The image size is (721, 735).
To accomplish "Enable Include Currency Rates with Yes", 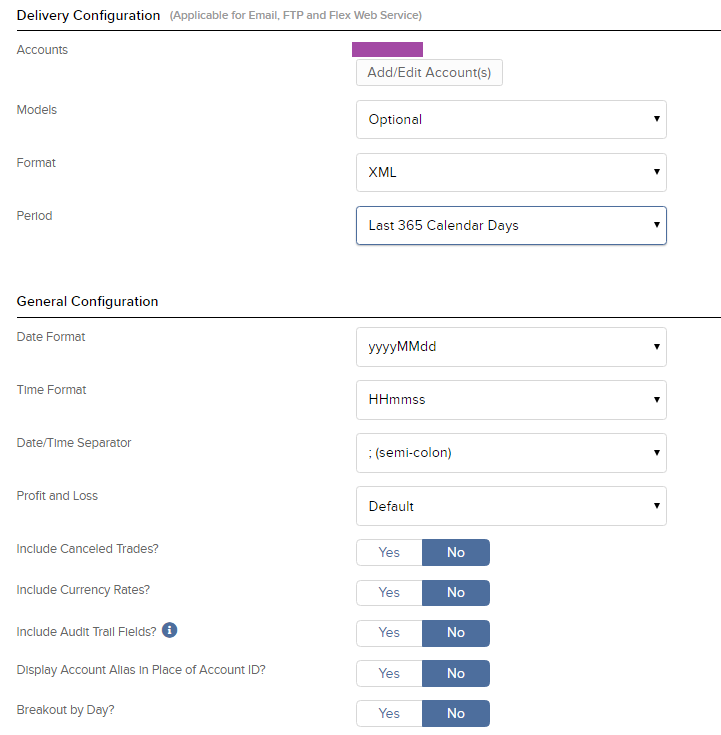I will click(389, 592).
